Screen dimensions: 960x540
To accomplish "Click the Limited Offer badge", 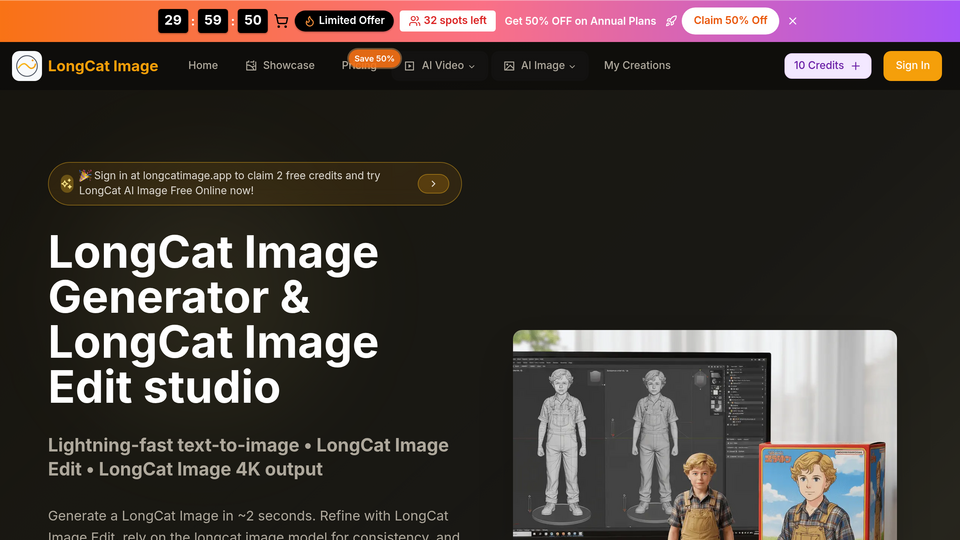I will click(344, 21).
